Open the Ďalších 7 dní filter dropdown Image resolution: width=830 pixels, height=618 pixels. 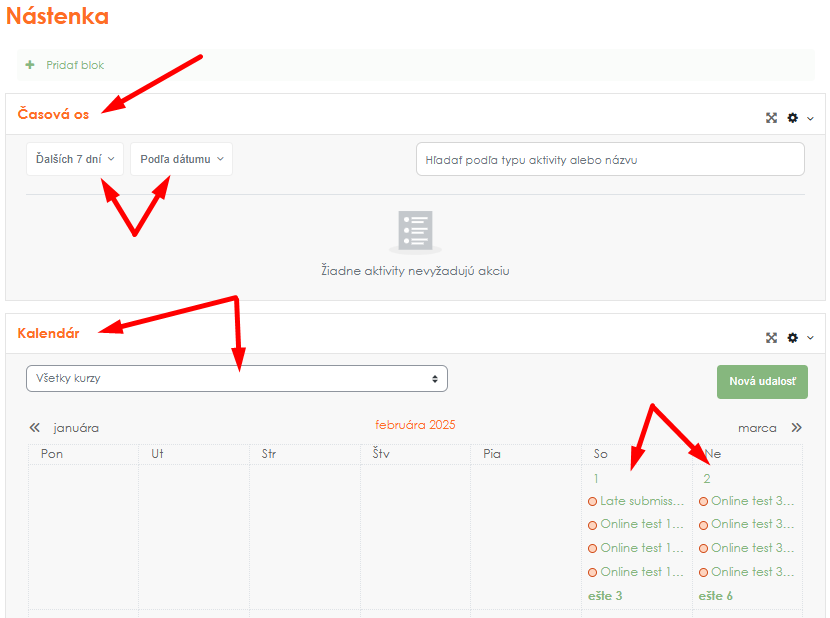coord(75,159)
